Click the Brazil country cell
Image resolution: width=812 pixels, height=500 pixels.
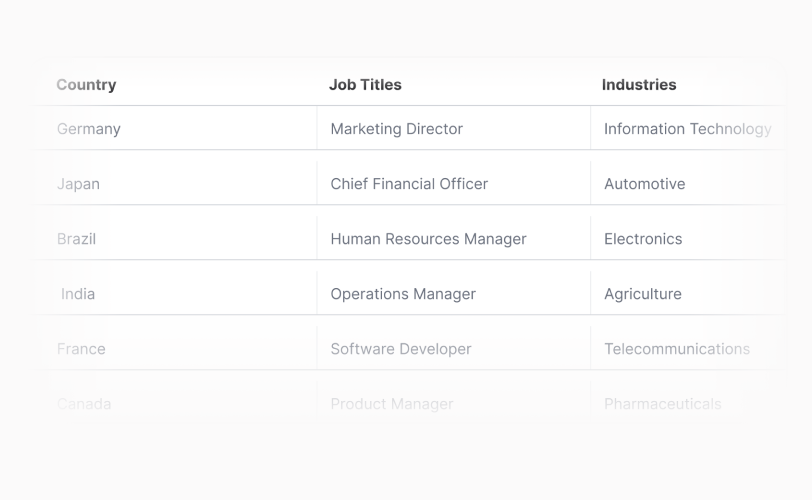(77, 239)
